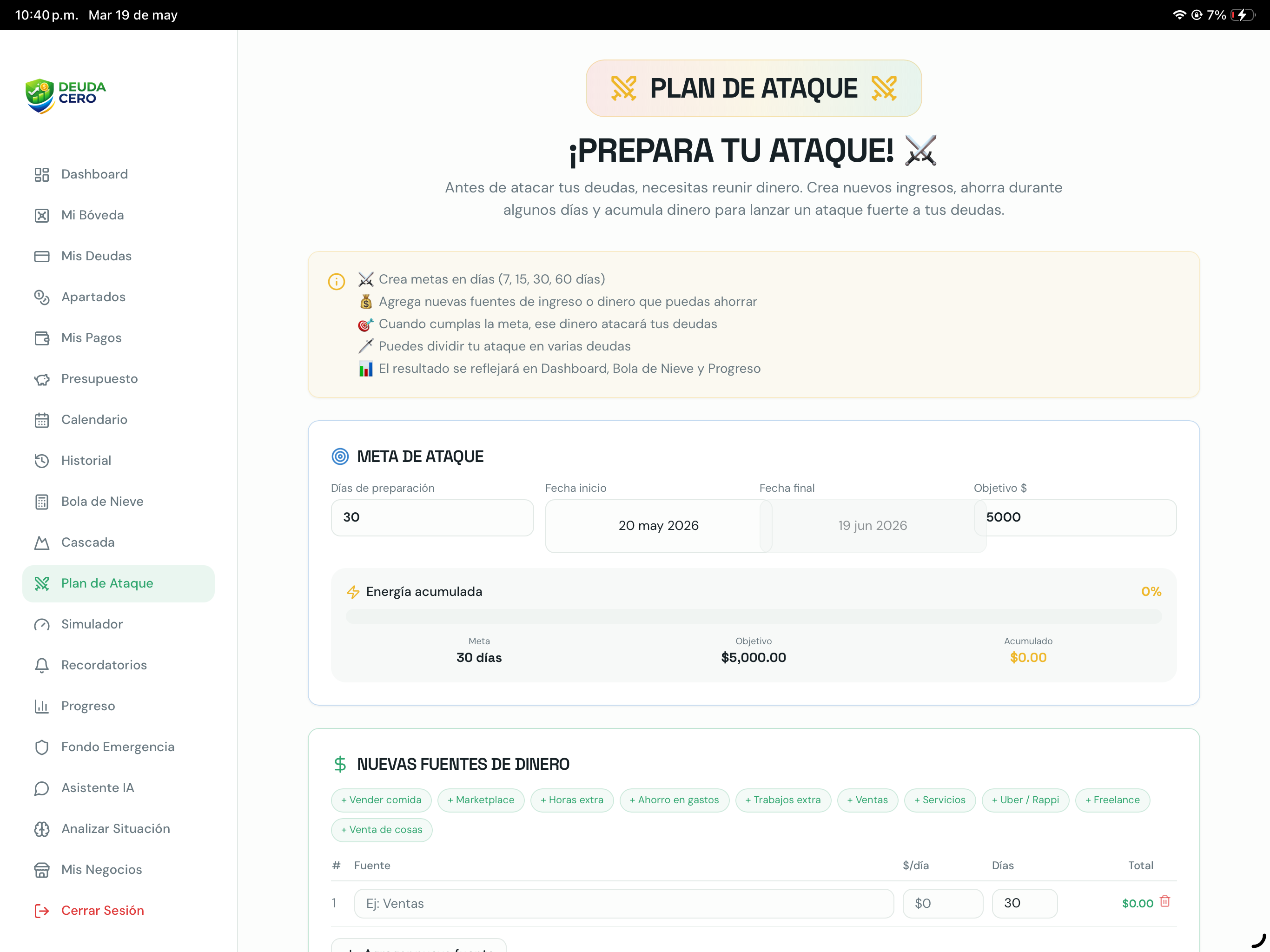The height and width of the screenshot is (952, 1270).
Task: Click the Asistente IA chat bubble icon
Action: point(41,788)
